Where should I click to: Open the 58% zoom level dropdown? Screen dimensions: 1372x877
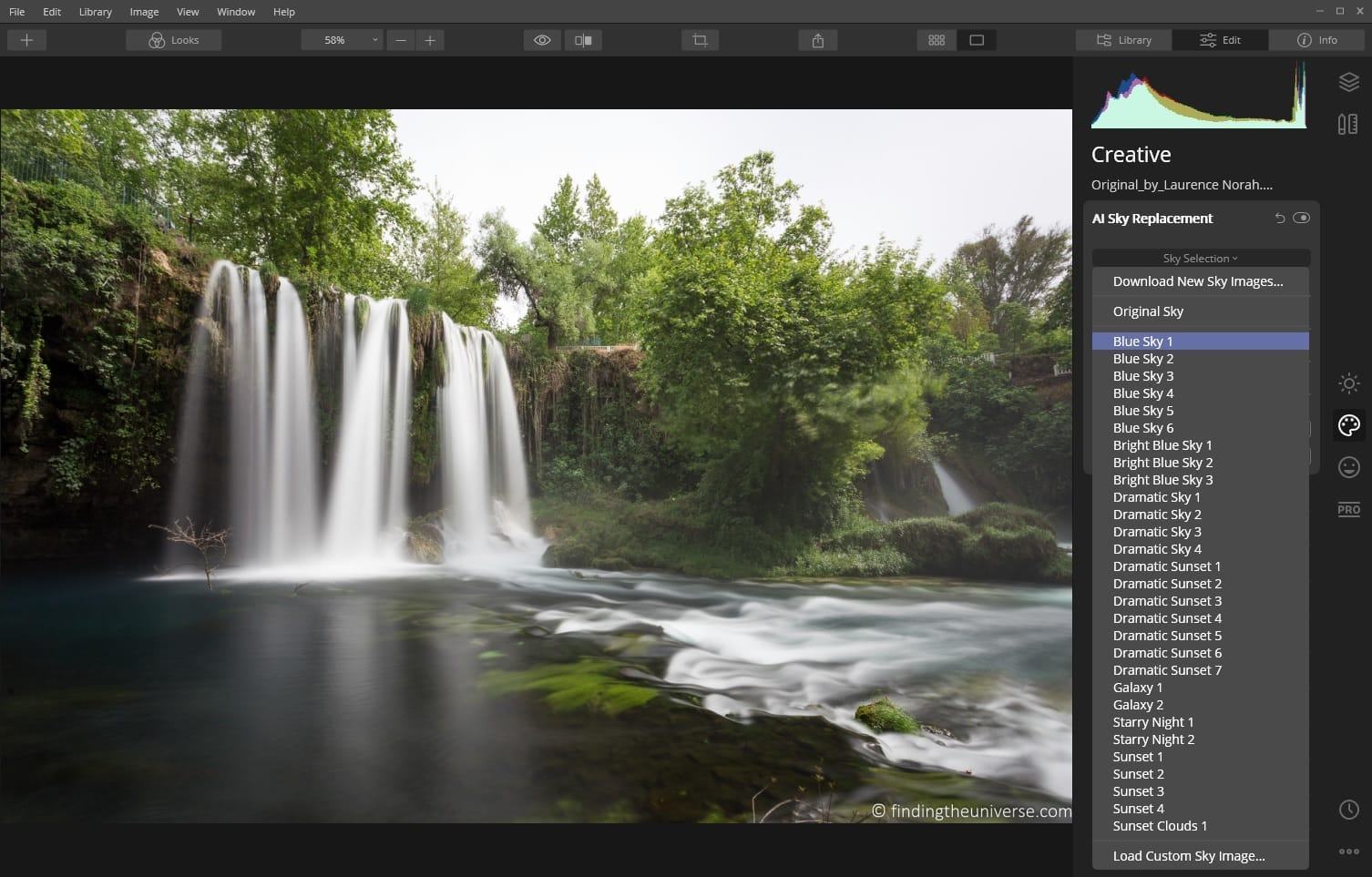pos(342,40)
